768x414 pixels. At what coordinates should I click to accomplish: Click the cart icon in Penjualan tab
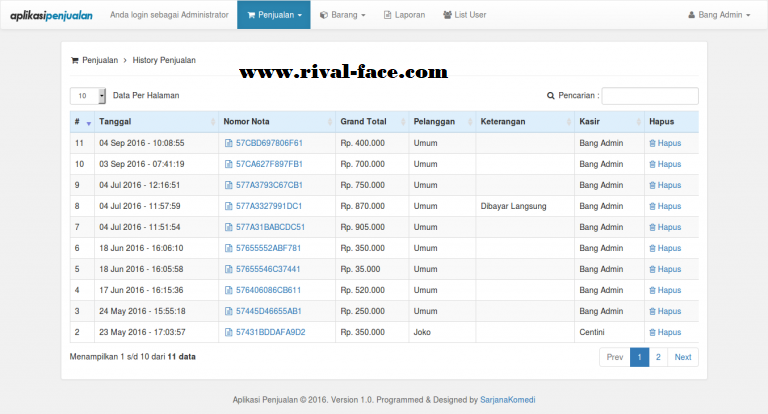(251, 15)
